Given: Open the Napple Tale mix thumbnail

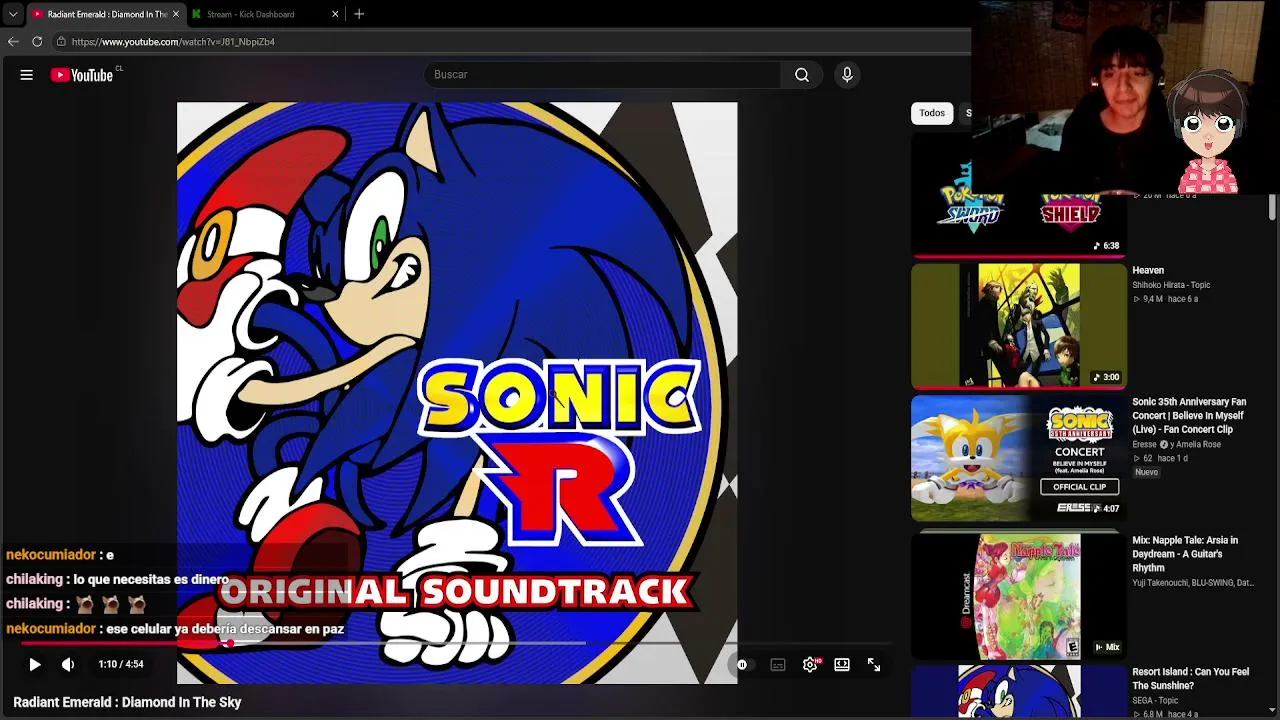Looking at the screenshot, I should pyautogui.click(x=1018, y=596).
